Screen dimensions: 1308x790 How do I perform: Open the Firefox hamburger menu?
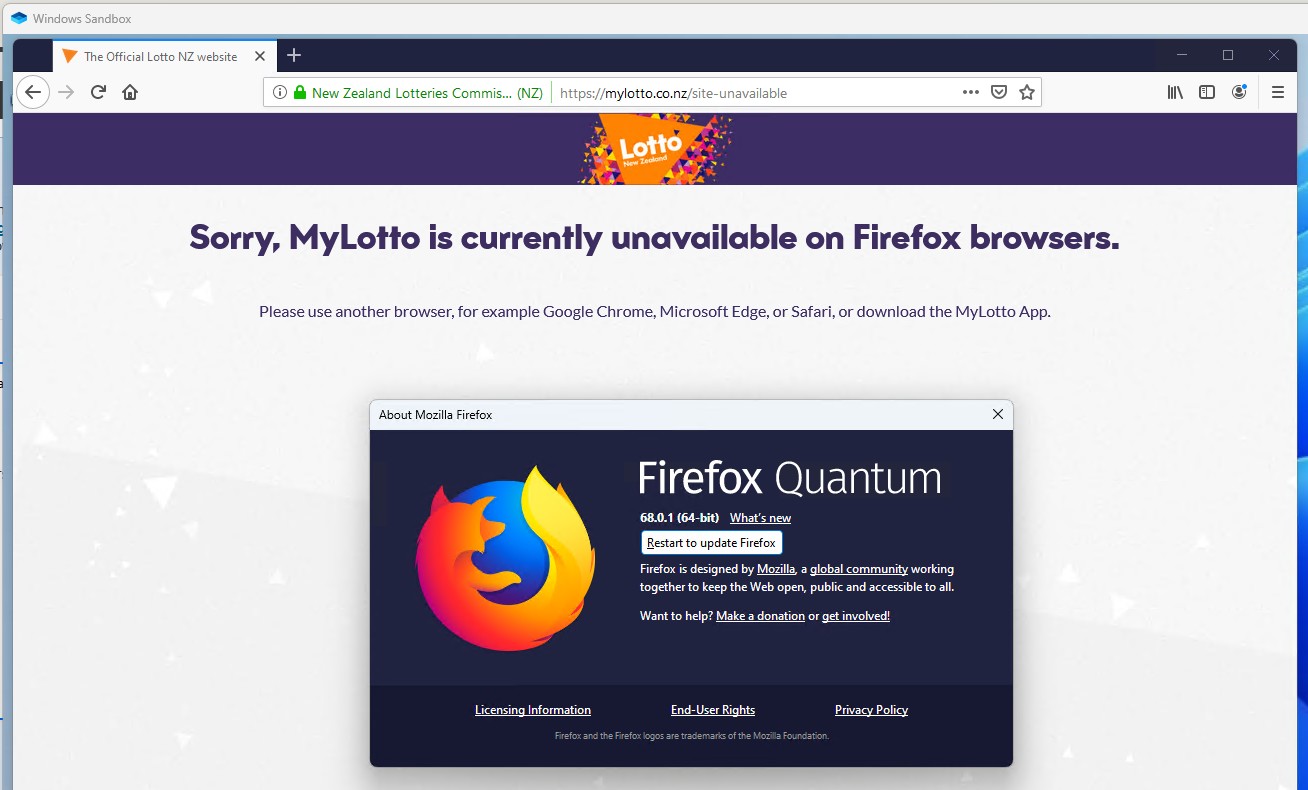click(x=1278, y=92)
